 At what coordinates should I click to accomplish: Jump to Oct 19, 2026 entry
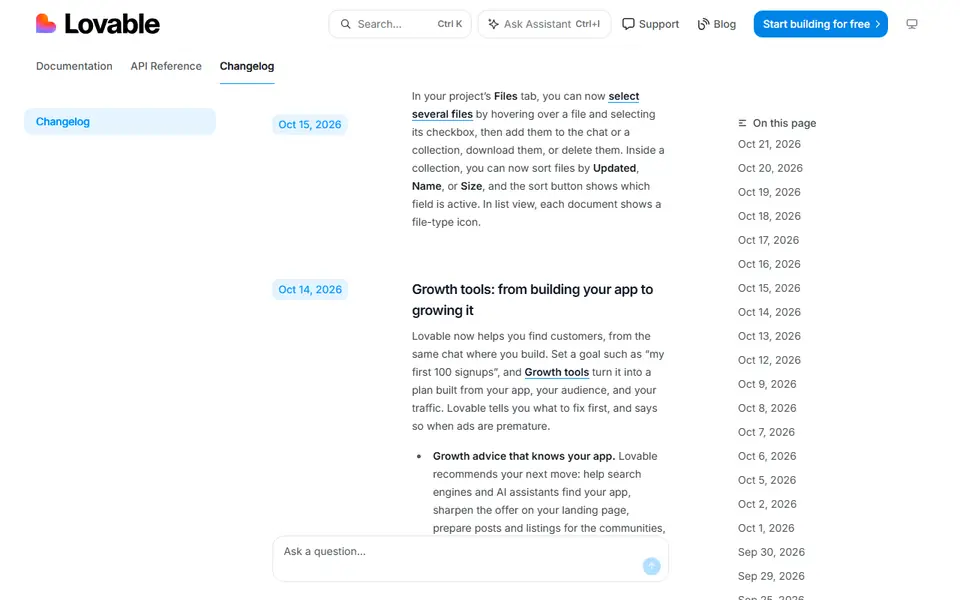(769, 192)
